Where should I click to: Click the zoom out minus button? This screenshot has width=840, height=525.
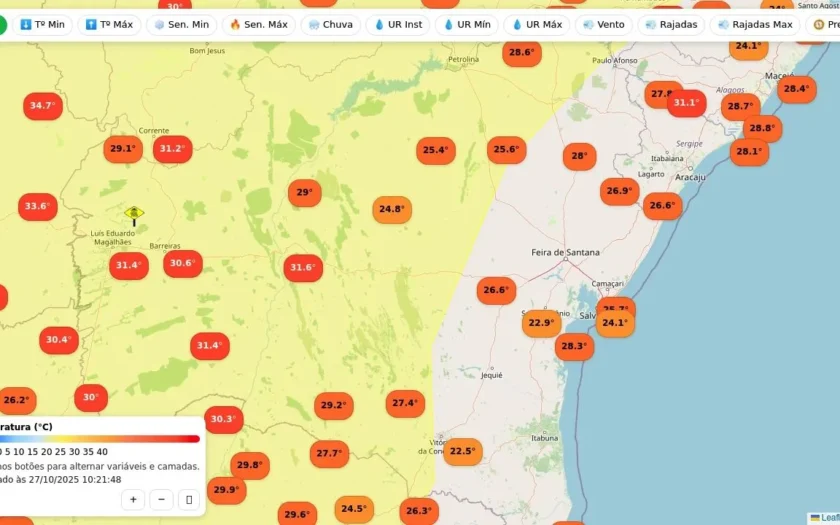(x=161, y=500)
